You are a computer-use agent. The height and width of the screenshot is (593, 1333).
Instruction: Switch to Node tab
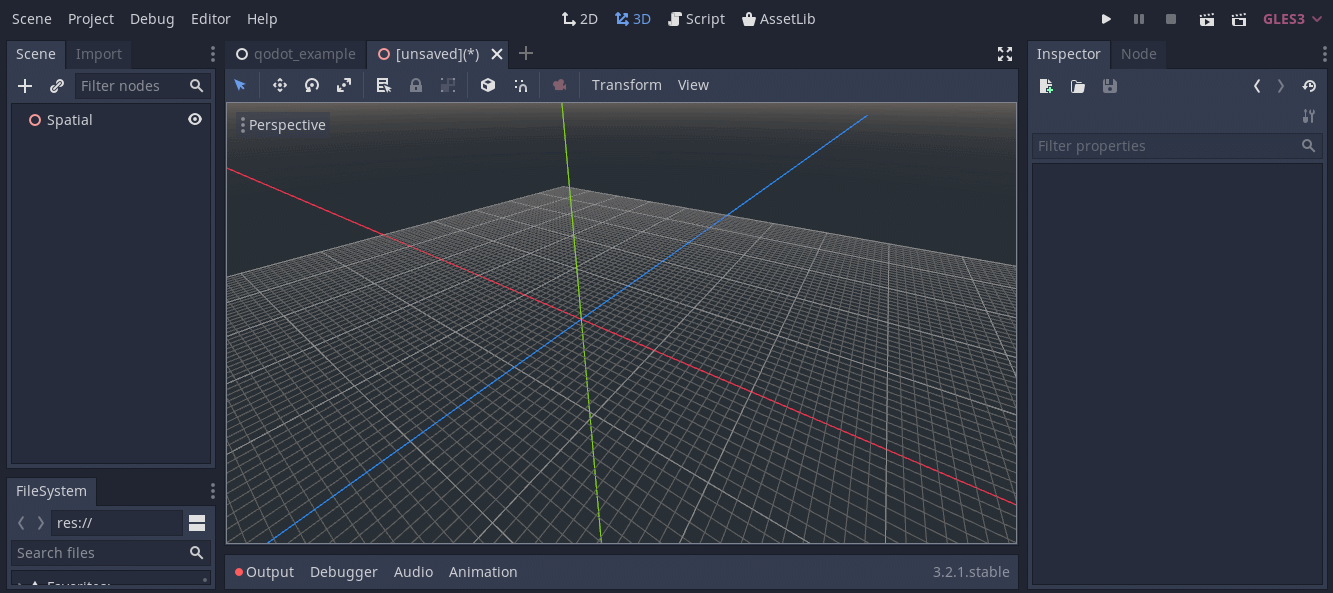pyautogui.click(x=1139, y=54)
